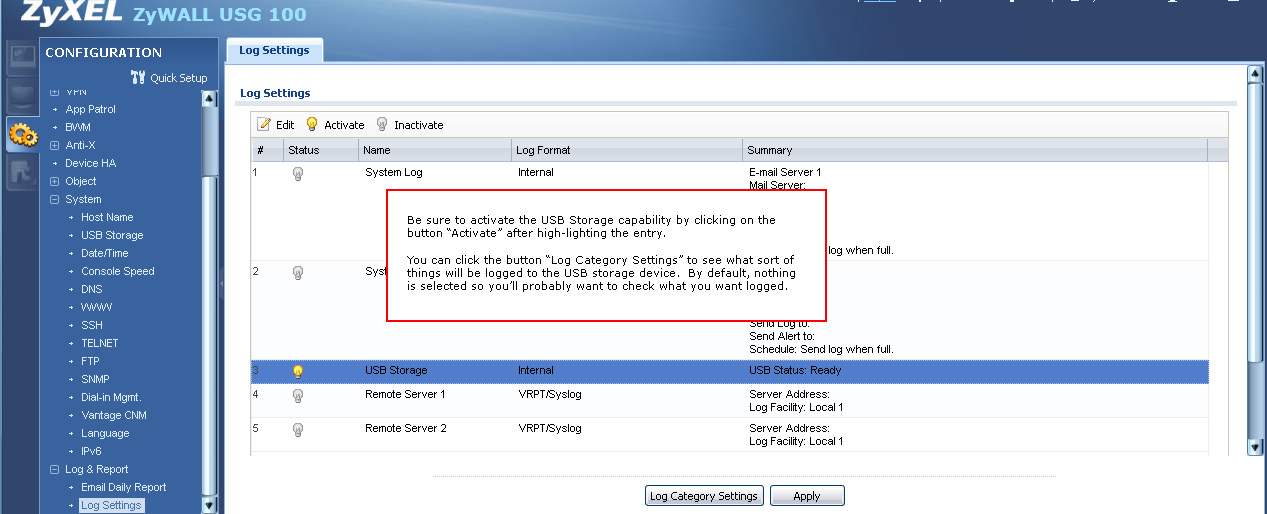Open DNS settings in the tree
1267x514 pixels.
pyautogui.click(x=92, y=289)
